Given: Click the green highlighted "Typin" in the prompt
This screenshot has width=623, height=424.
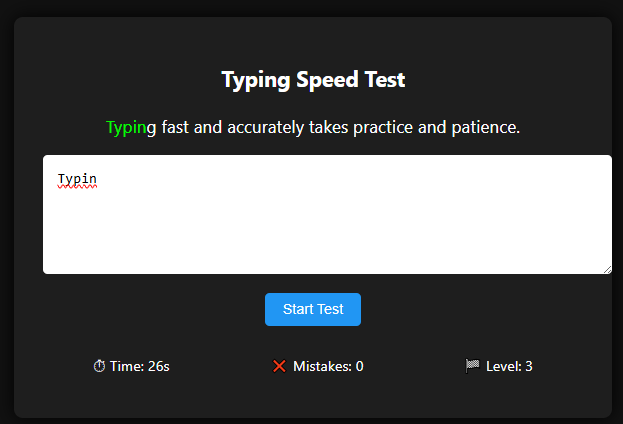Looking at the screenshot, I should point(126,128).
